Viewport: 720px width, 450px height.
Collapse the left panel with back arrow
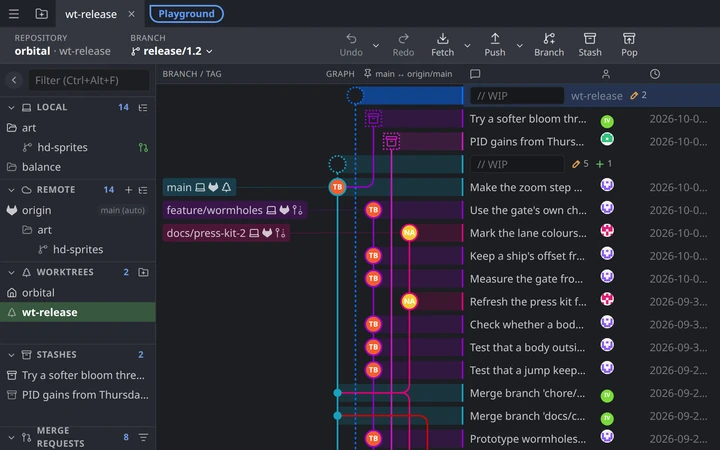14,80
